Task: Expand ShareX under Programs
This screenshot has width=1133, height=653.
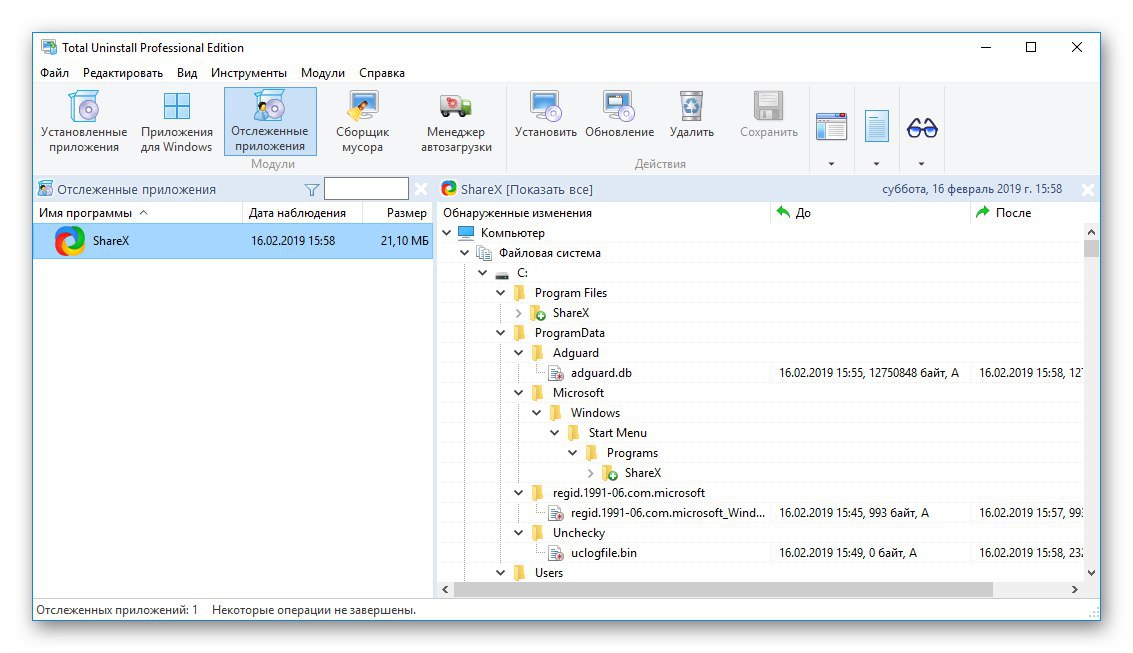Action: (x=591, y=473)
